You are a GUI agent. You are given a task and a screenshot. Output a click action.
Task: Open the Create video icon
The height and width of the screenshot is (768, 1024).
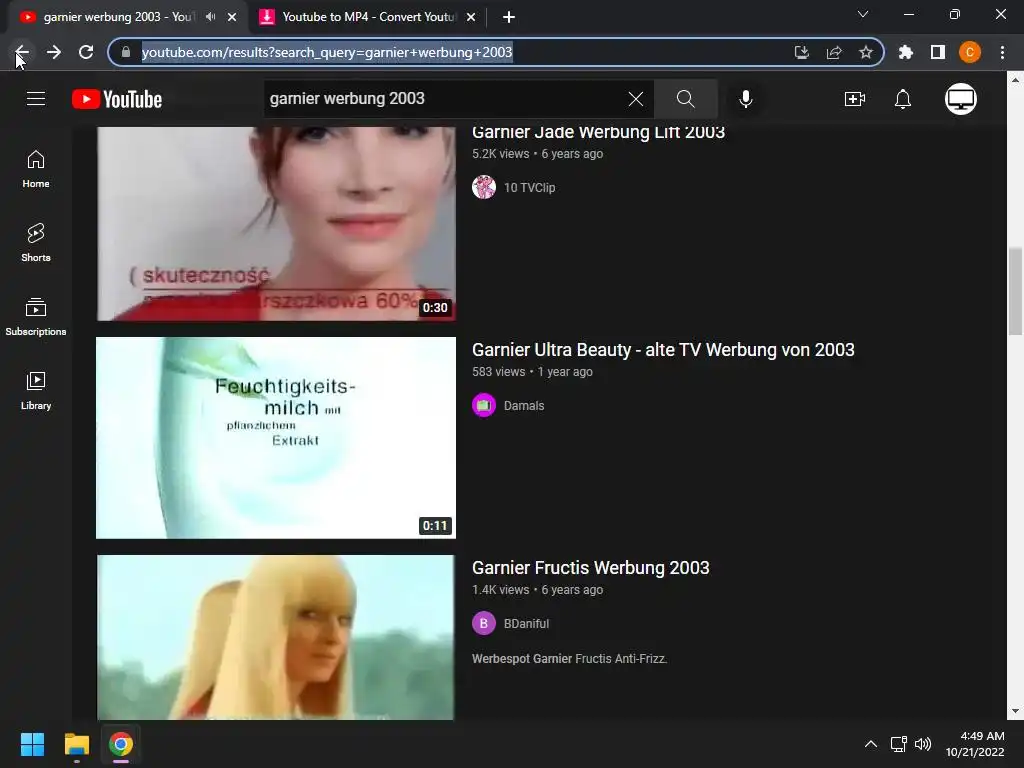point(854,99)
